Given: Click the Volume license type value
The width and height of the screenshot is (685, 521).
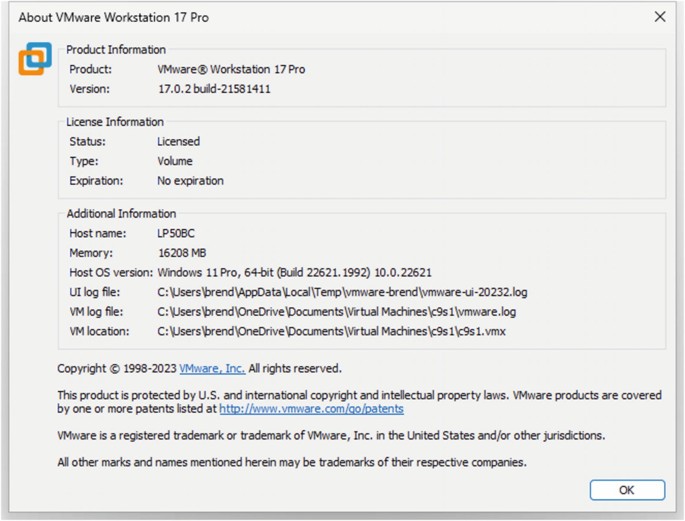Looking at the screenshot, I should pos(175,161).
